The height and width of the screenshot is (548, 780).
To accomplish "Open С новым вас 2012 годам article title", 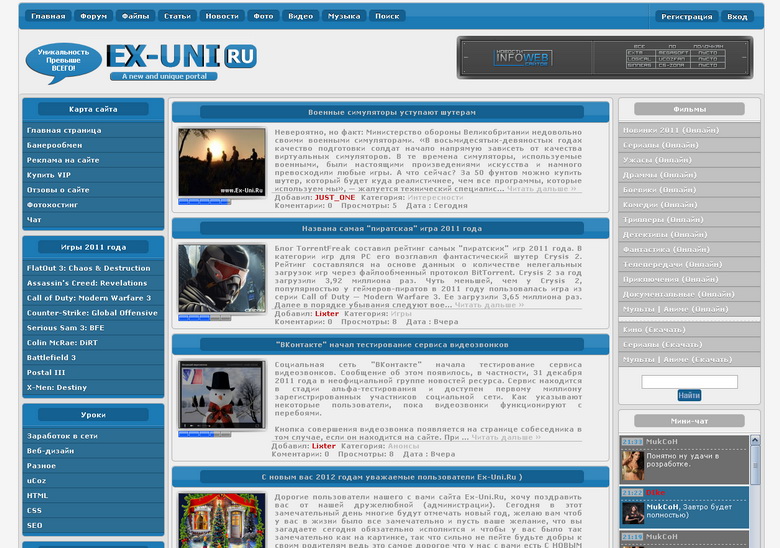I will click(391, 477).
